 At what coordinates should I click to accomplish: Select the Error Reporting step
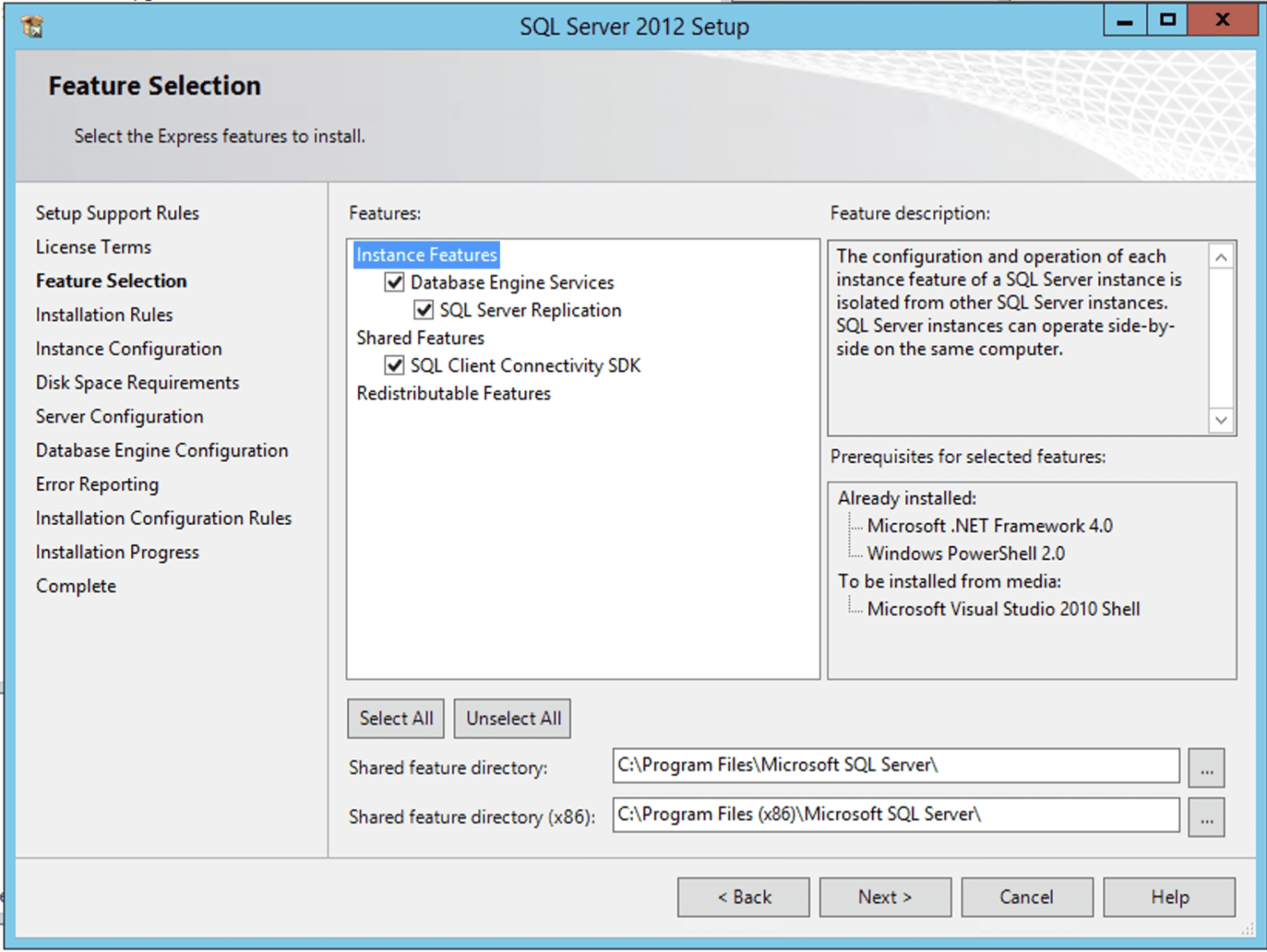tap(97, 484)
